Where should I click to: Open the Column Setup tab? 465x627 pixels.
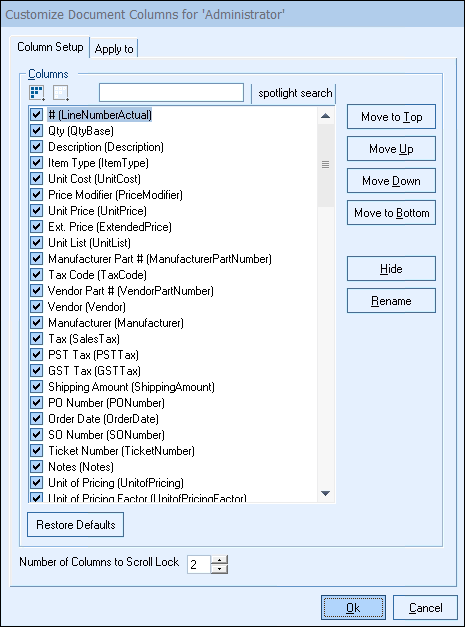pos(50,47)
